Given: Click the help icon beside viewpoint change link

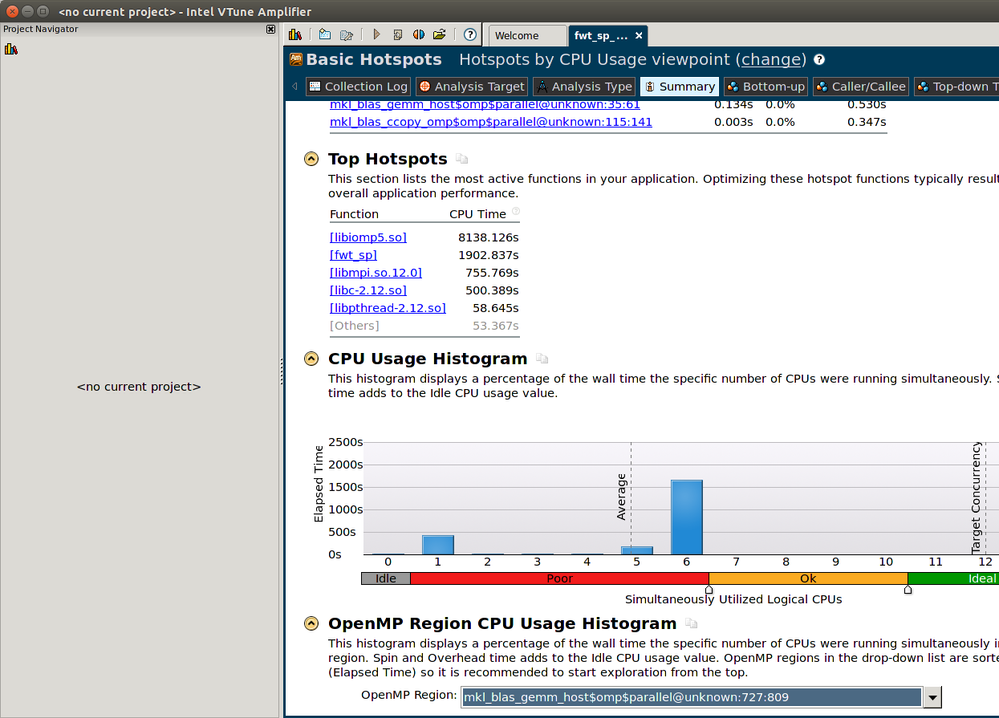Looking at the screenshot, I should [x=819, y=59].
